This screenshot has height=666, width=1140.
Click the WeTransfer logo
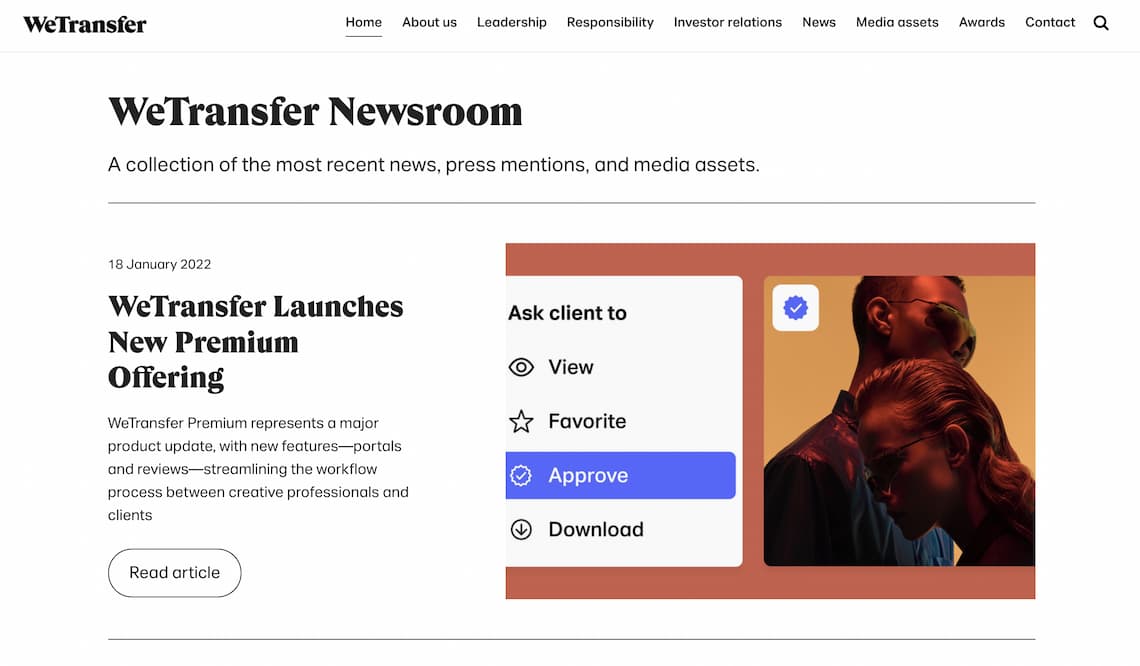click(85, 24)
